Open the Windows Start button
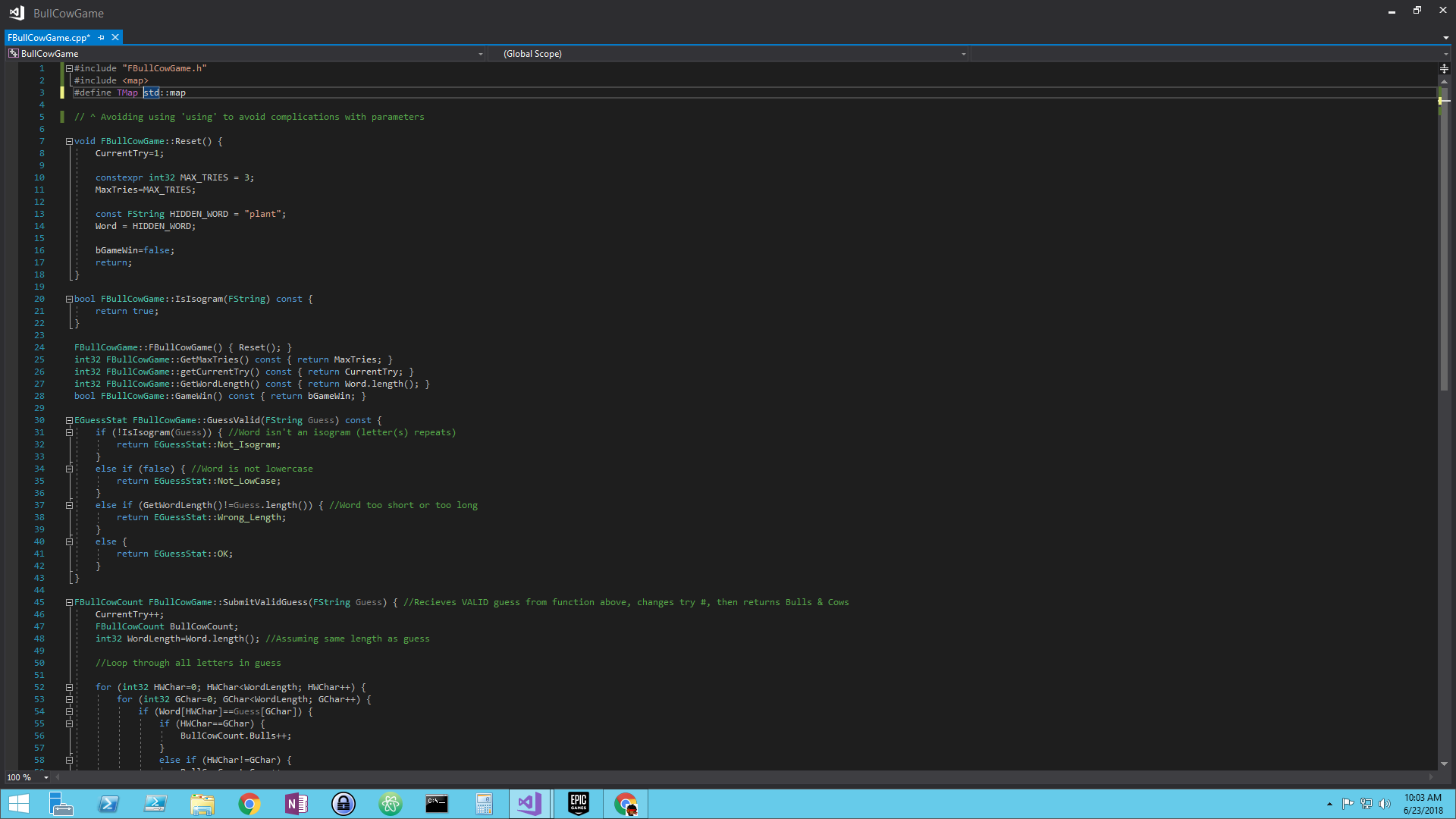 click(18, 804)
